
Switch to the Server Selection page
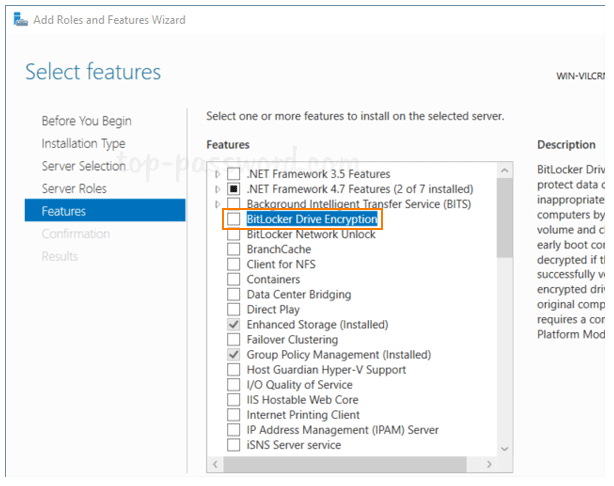(83, 166)
